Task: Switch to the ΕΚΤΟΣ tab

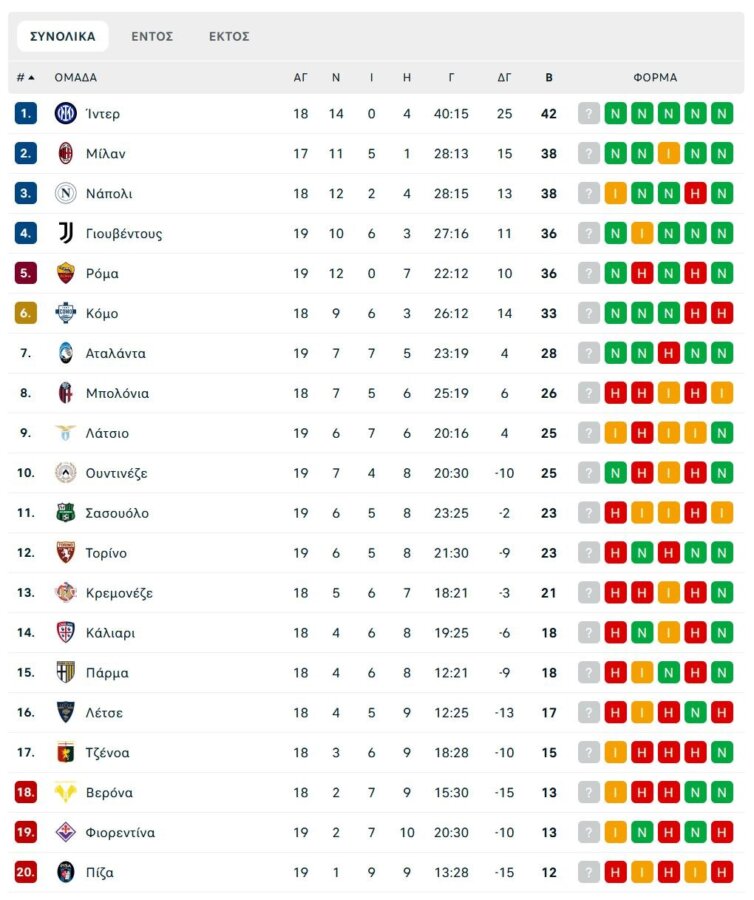Action: click(228, 36)
